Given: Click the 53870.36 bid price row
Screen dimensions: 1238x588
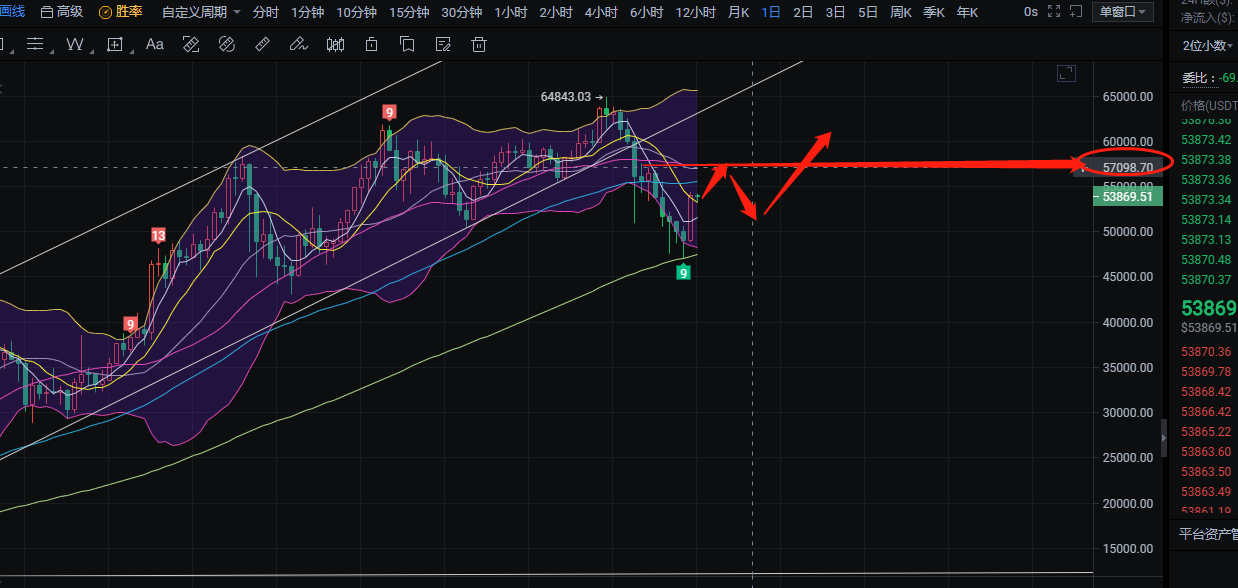Looking at the screenshot, I should 1207,352.
